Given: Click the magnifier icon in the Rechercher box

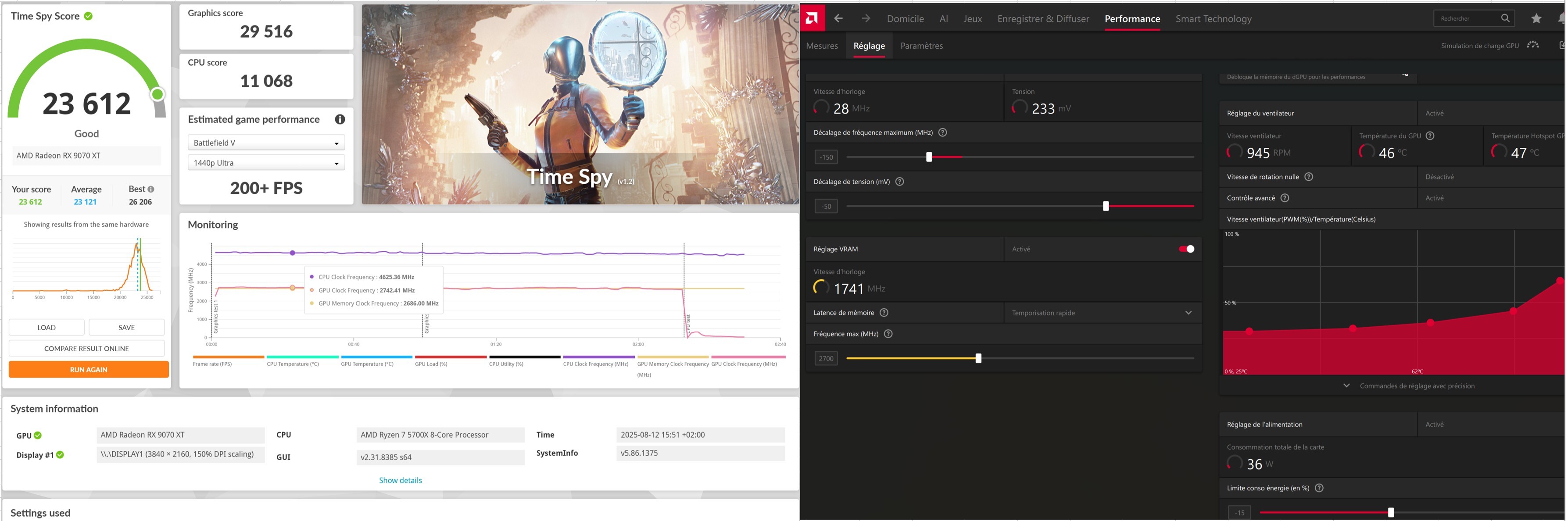Looking at the screenshot, I should tap(1505, 18).
